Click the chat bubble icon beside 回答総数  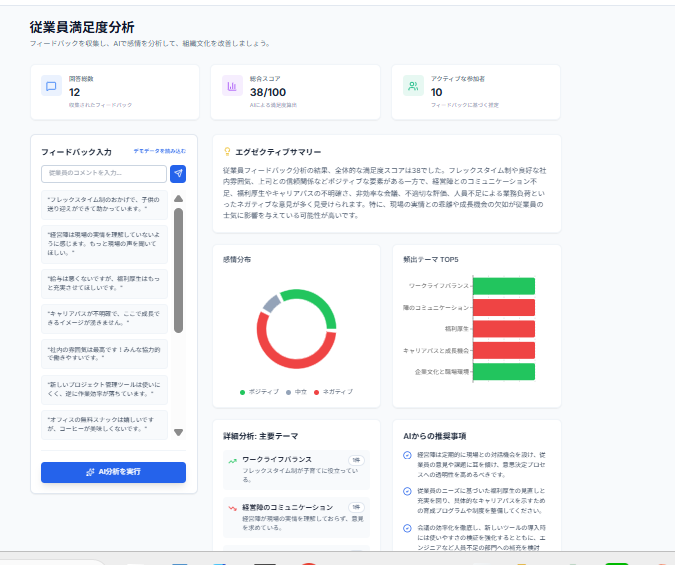point(51,86)
